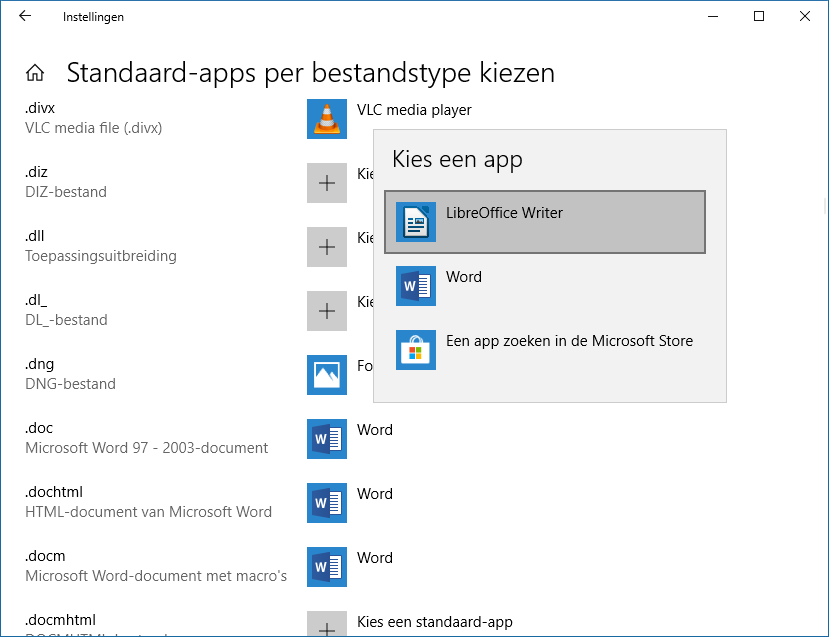
Task: Click the Word icon in app chooser
Action: (416, 286)
